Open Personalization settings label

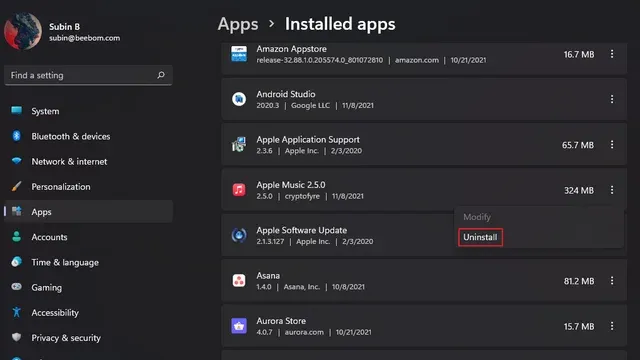click(x=61, y=187)
